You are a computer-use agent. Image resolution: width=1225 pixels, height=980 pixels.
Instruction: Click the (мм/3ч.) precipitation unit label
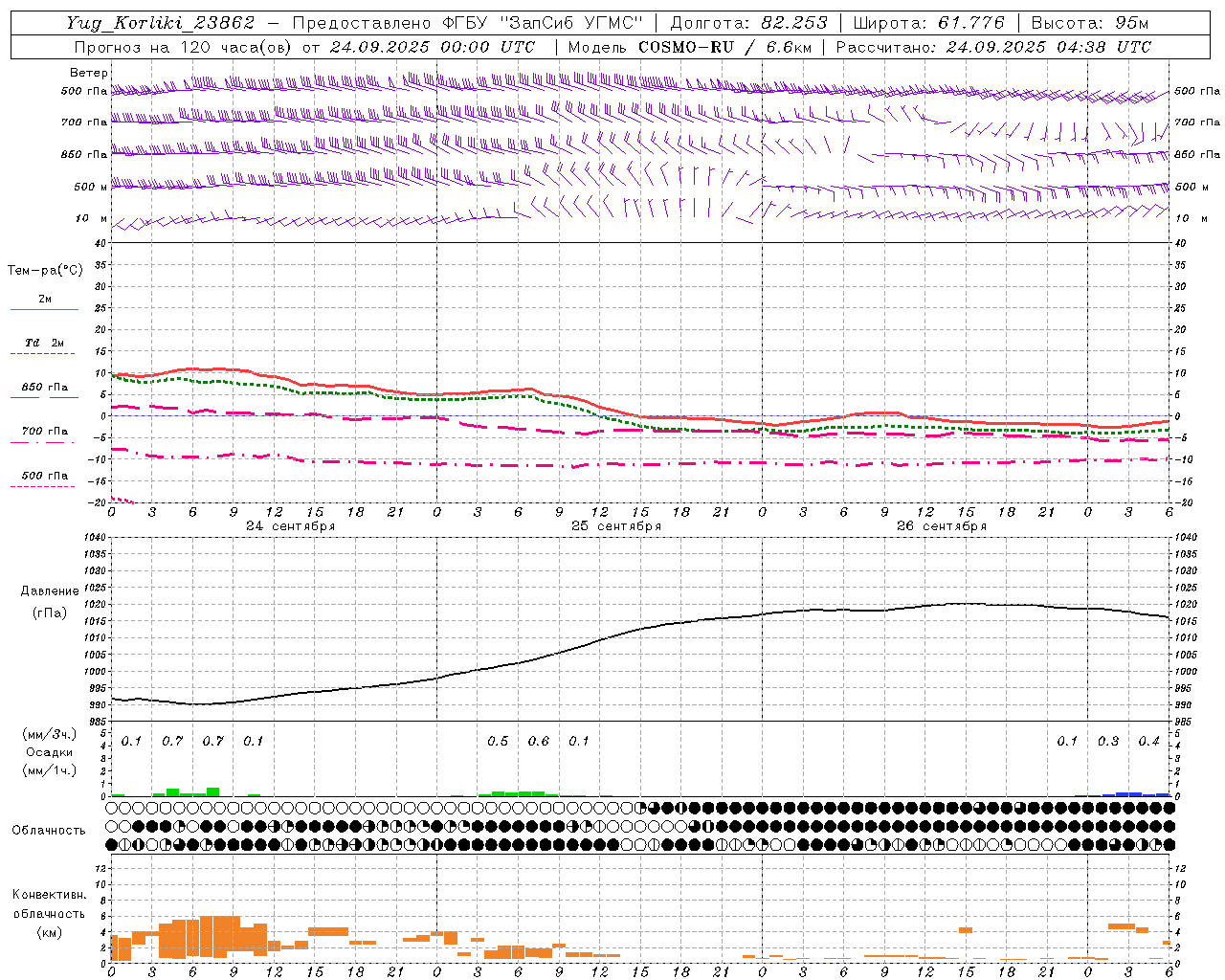pyautogui.click(x=50, y=734)
